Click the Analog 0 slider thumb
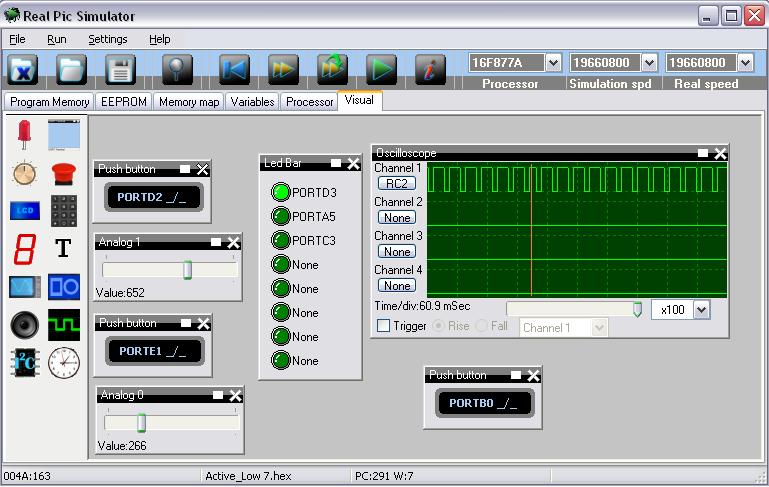The image size is (769, 487). (x=141, y=423)
